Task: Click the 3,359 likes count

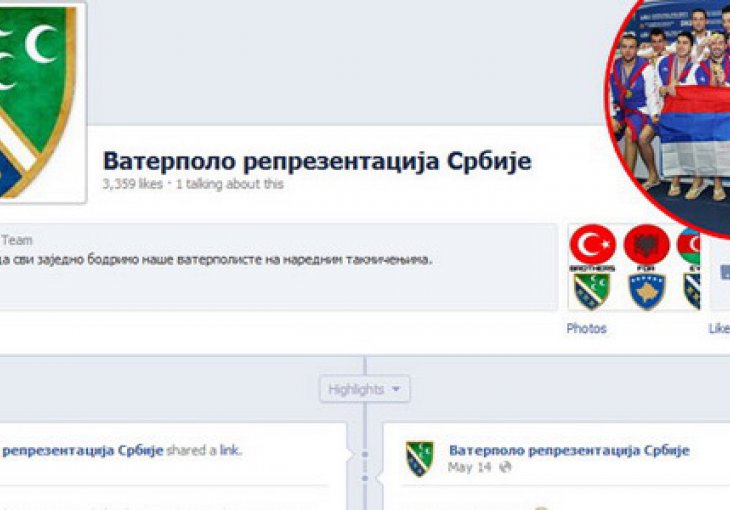Action: coord(133,184)
